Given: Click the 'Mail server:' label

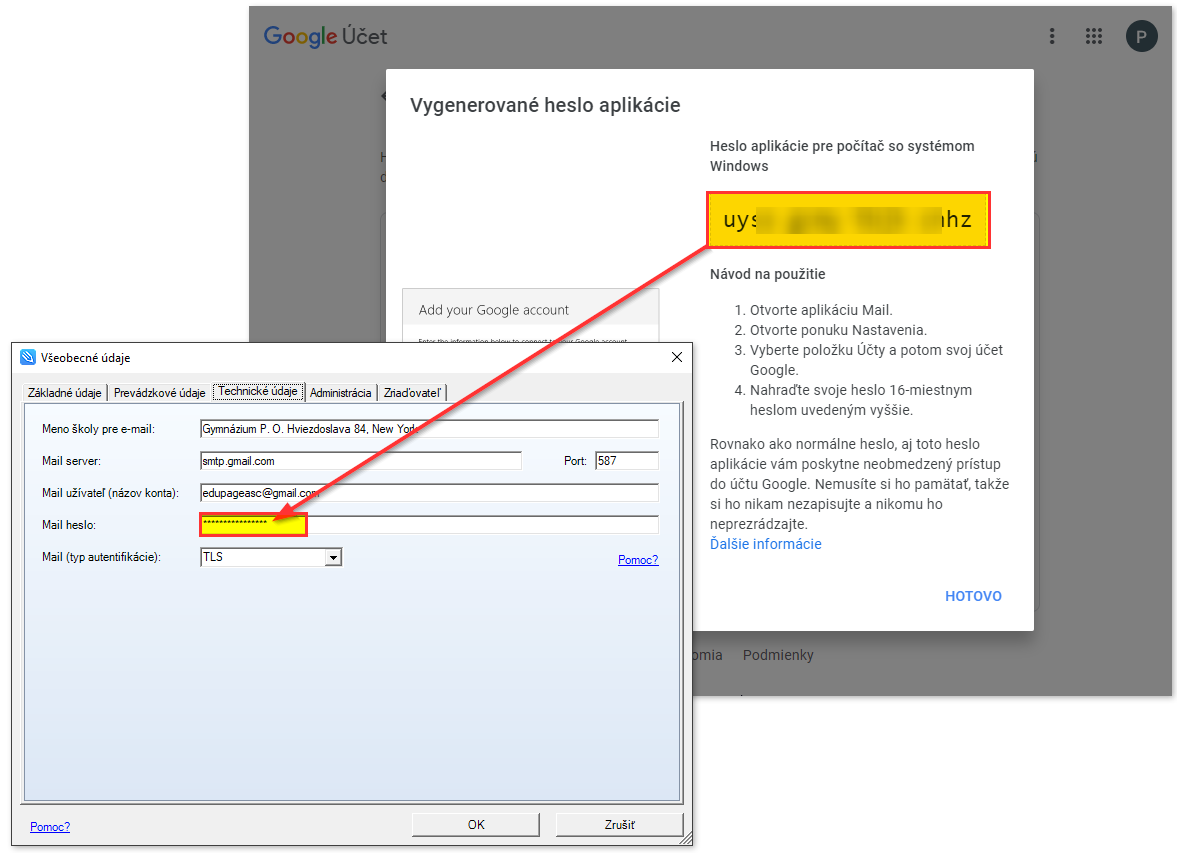Looking at the screenshot, I should [71, 461].
